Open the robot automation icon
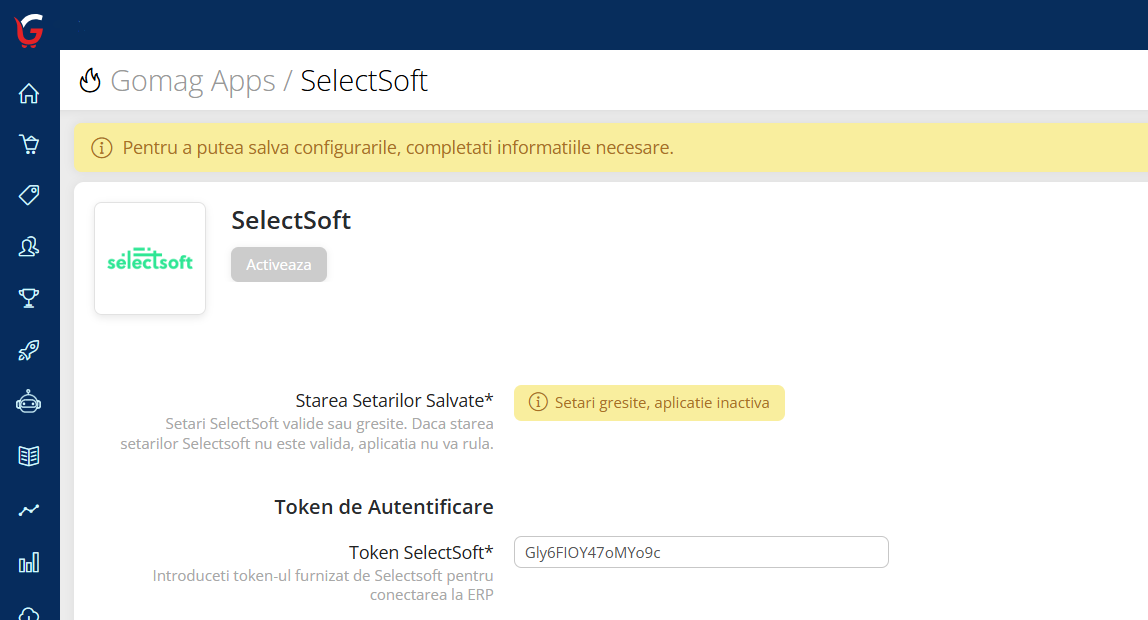Viewport: 1148px width, 620px height. (29, 402)
